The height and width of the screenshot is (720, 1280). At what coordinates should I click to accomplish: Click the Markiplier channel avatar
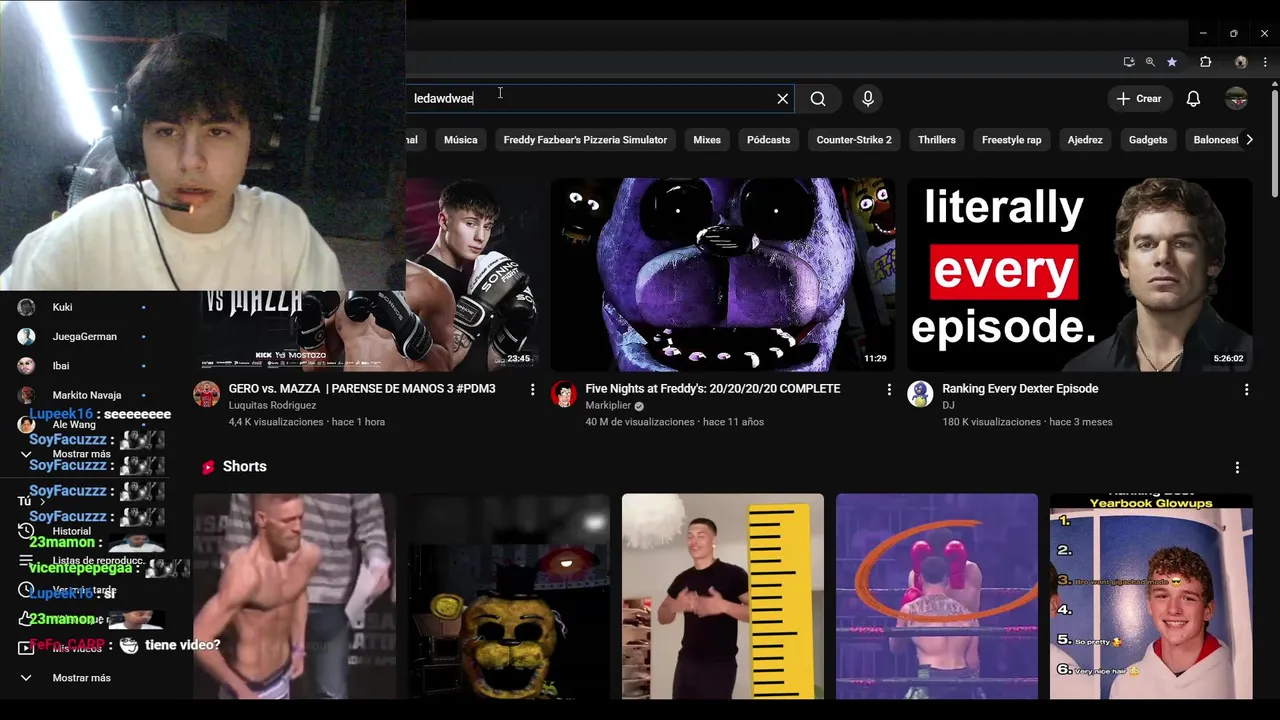564,394
